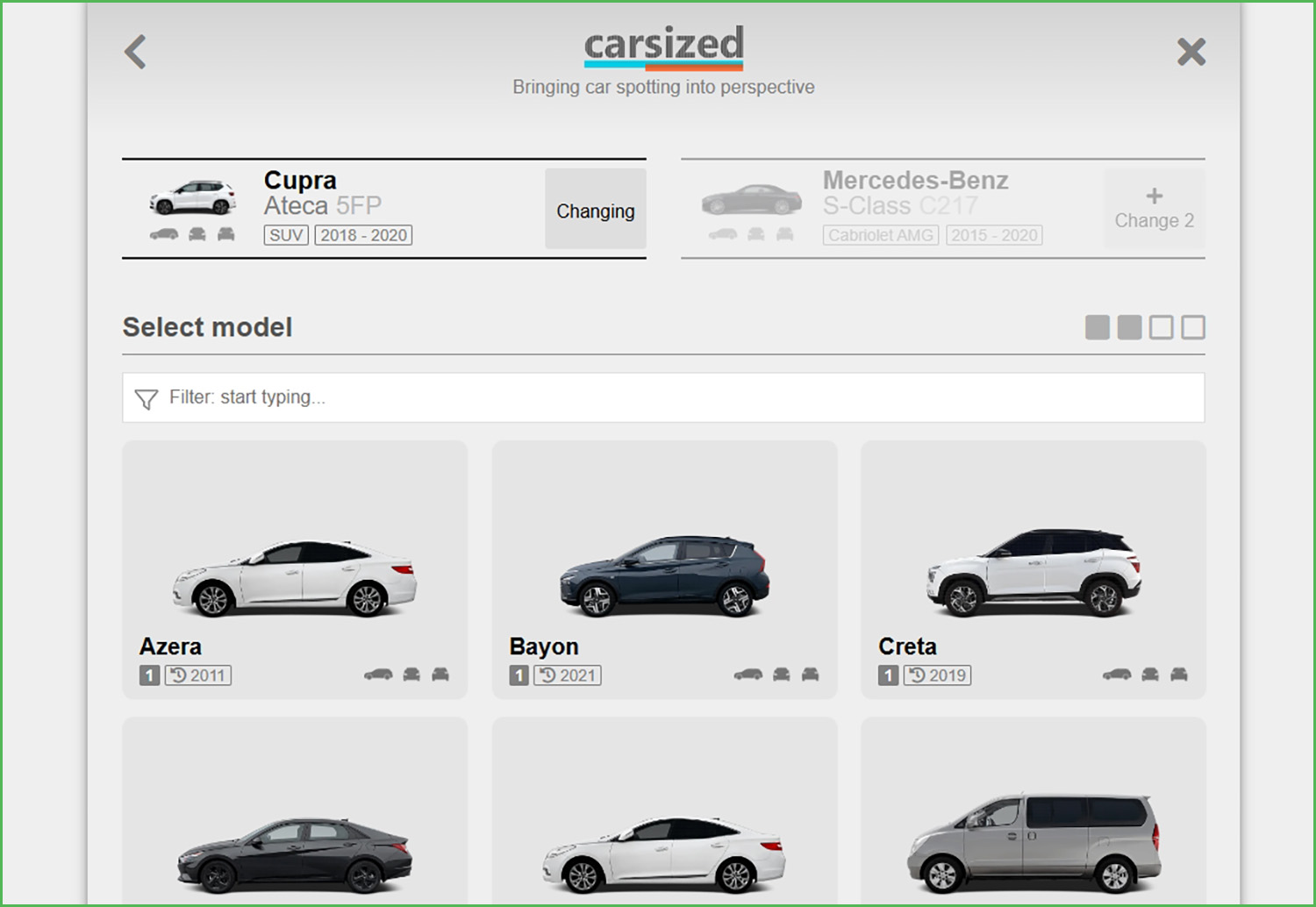Click the Azera generation count badge
Image resolution: width=1316 pixels, height=907 pixels.
[149, 675]
